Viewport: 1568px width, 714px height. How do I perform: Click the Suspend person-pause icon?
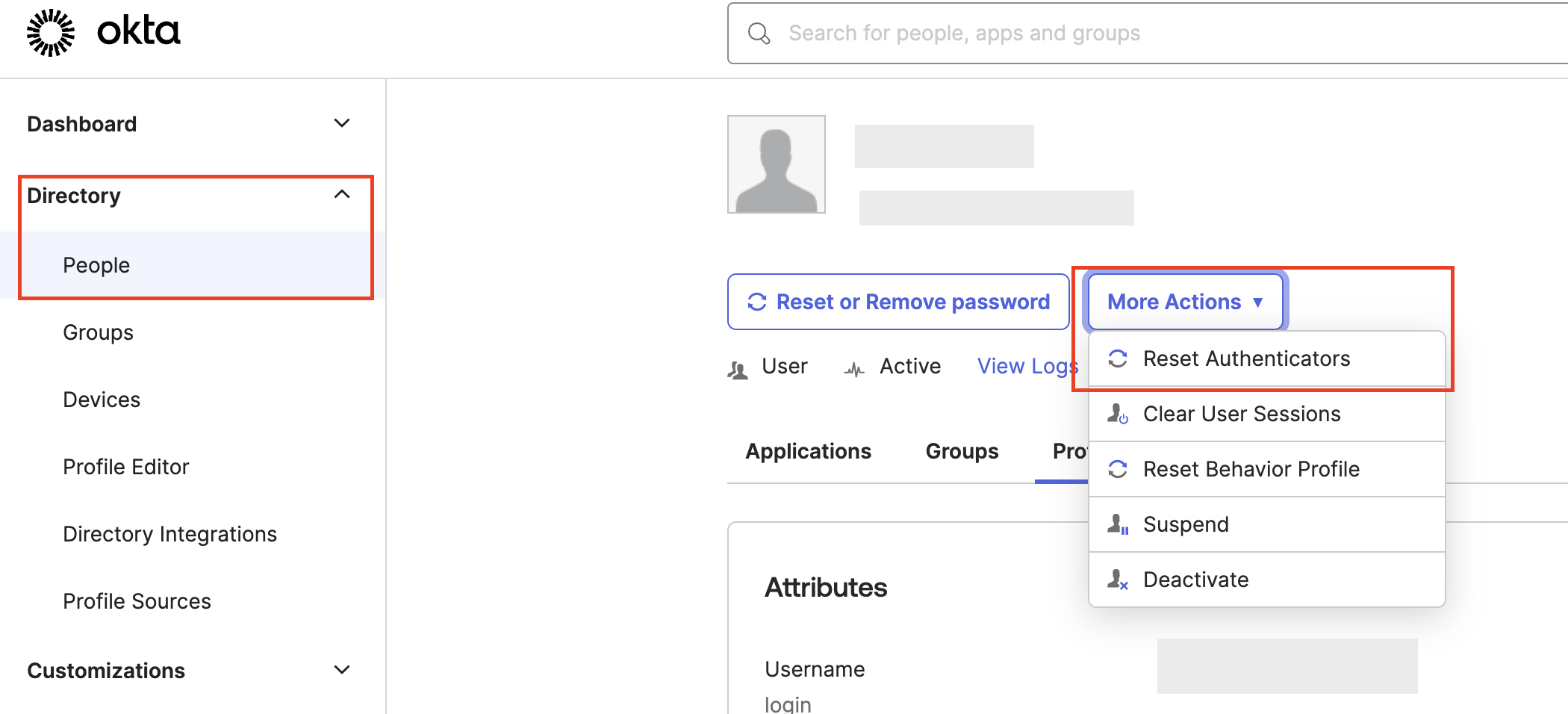pos(1118,524)
